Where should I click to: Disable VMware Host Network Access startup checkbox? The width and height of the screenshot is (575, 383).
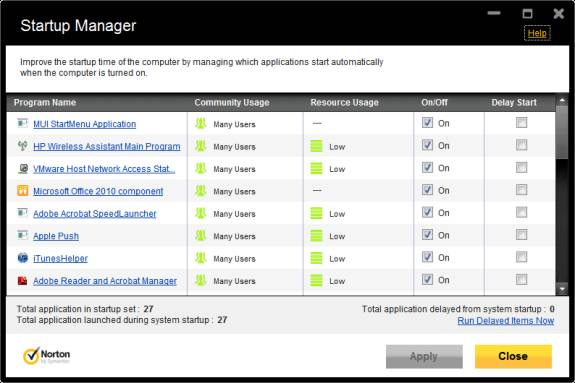[427, 167]
